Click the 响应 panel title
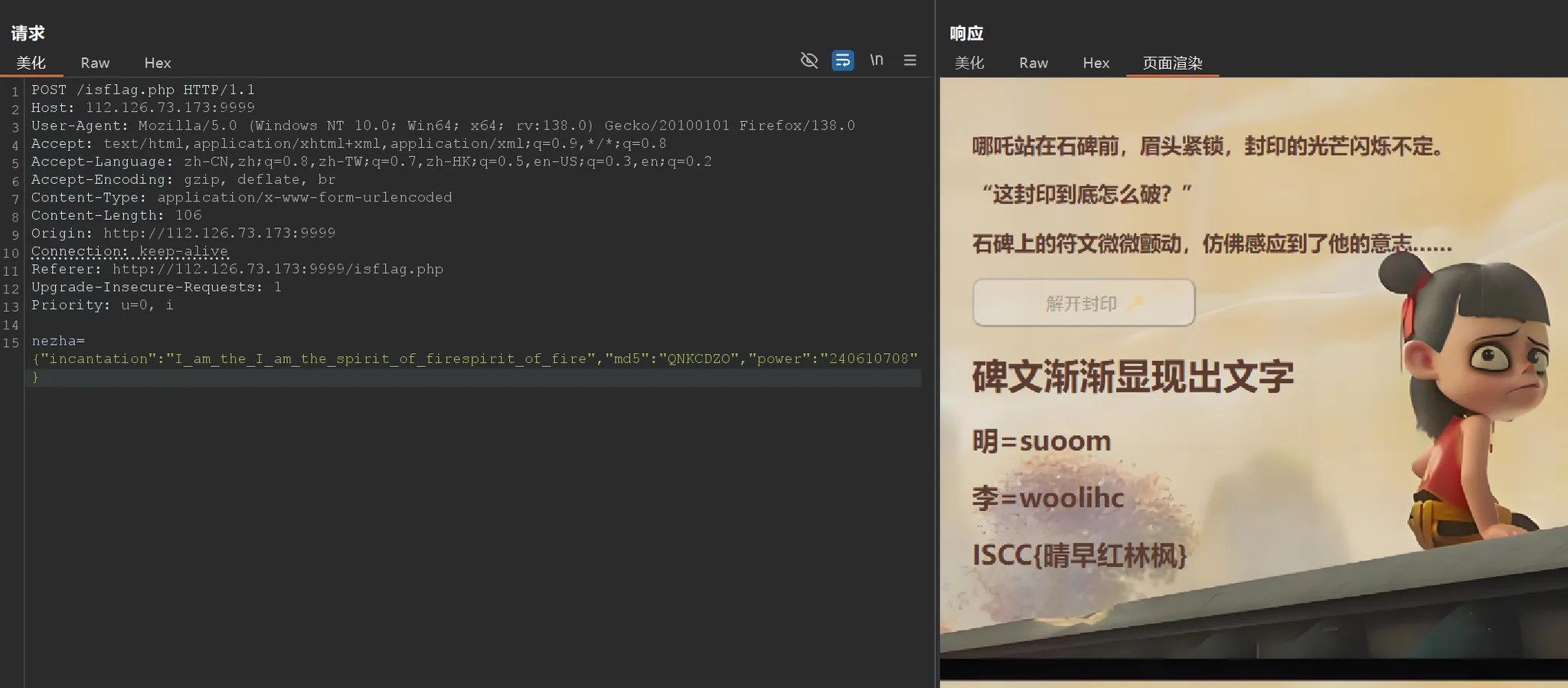This screenshot has height=688, width=1568. [966, 33]
